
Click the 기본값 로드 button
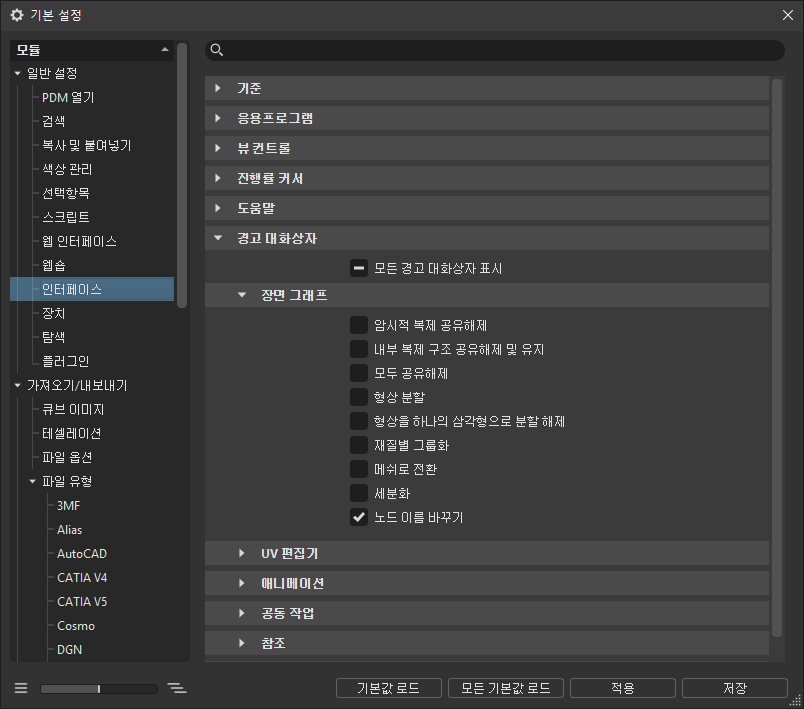(389, 688)
